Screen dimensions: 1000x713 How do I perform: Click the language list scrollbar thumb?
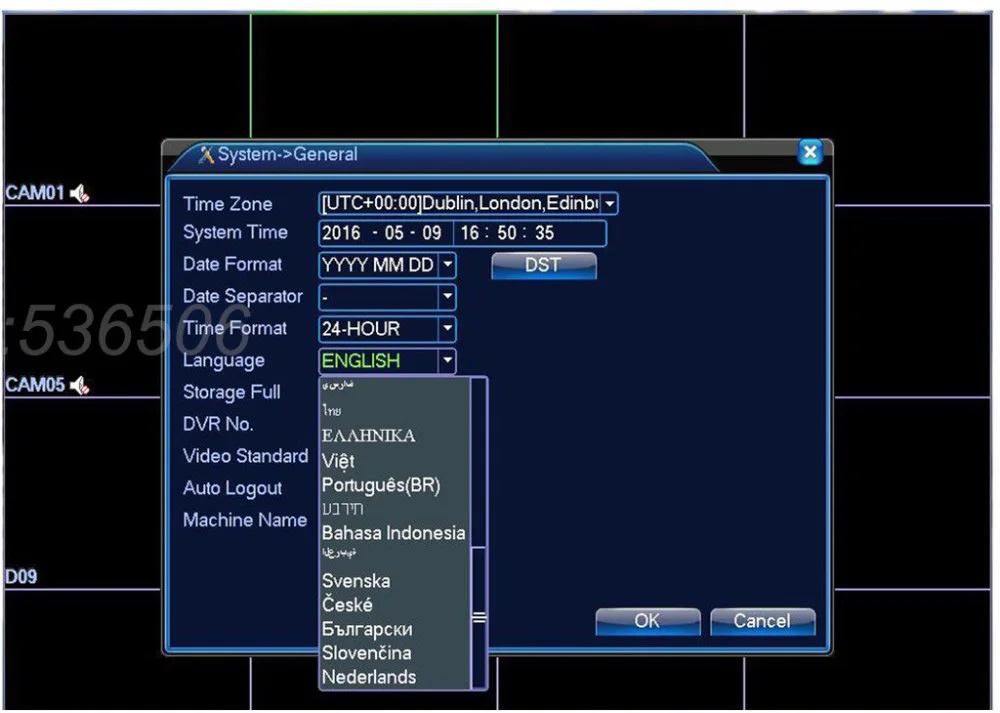478,617
